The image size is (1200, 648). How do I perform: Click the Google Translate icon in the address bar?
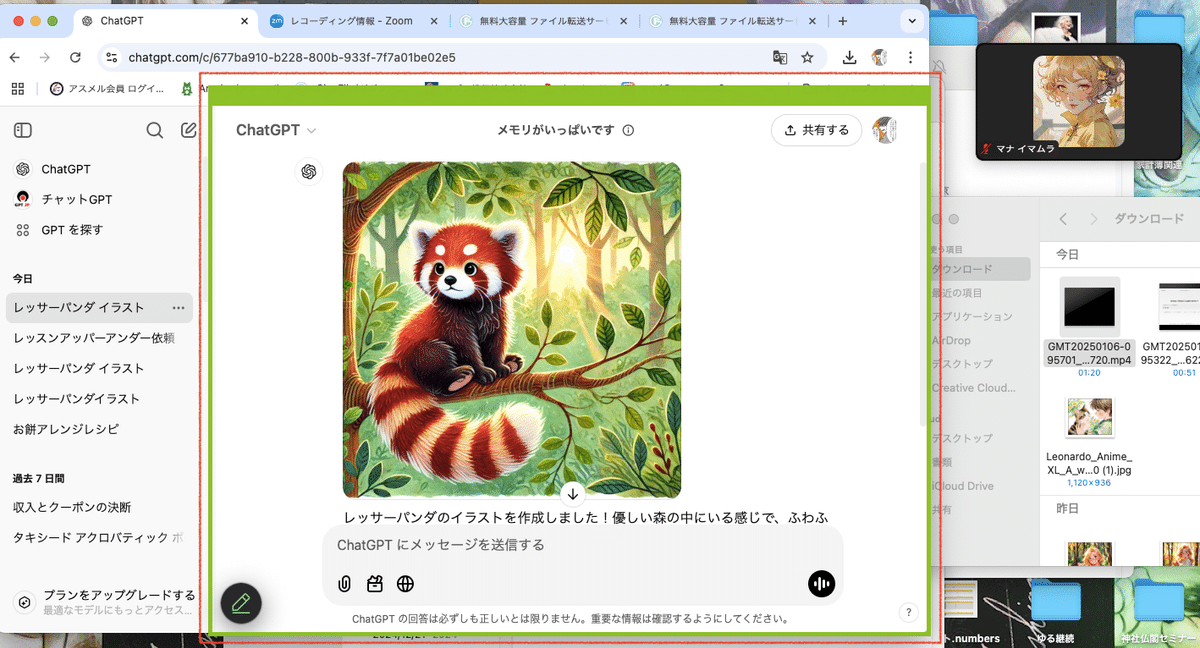click(780, 58)
